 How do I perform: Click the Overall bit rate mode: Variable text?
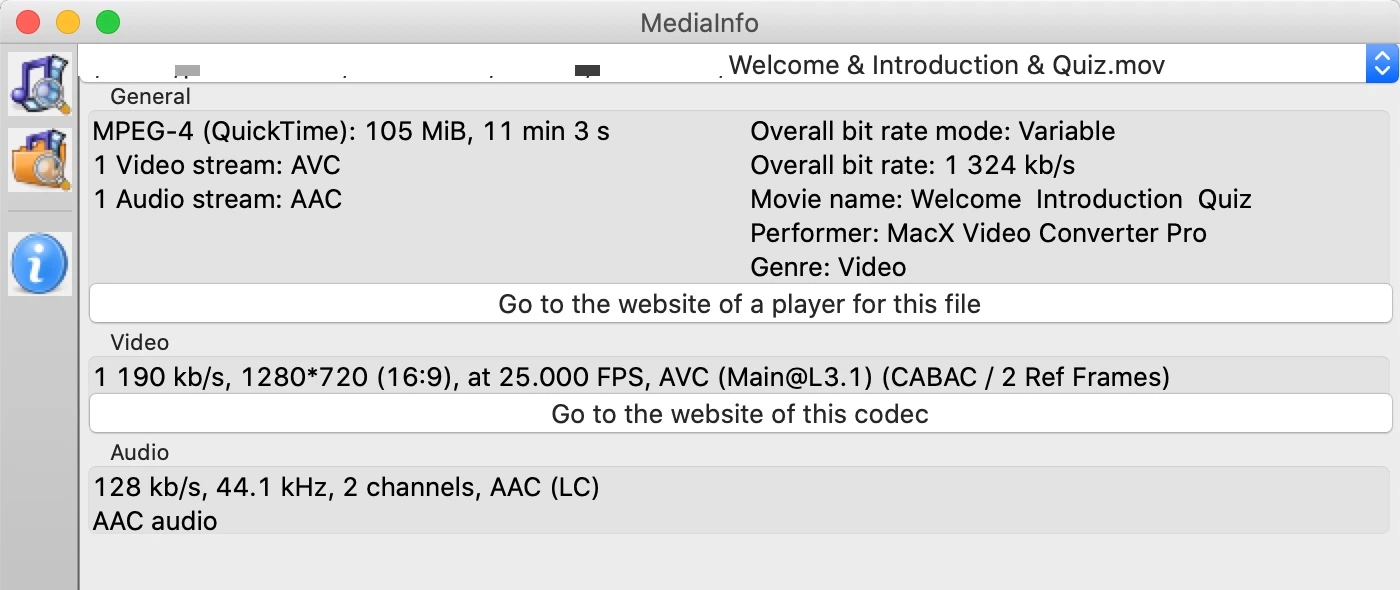pyautogui.click(x=932, y=131)
